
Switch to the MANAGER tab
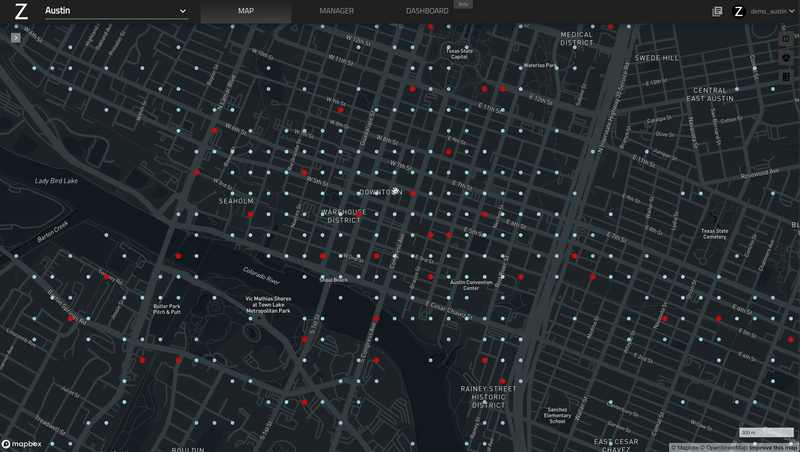pyautogui.click(x=336, y=11)
